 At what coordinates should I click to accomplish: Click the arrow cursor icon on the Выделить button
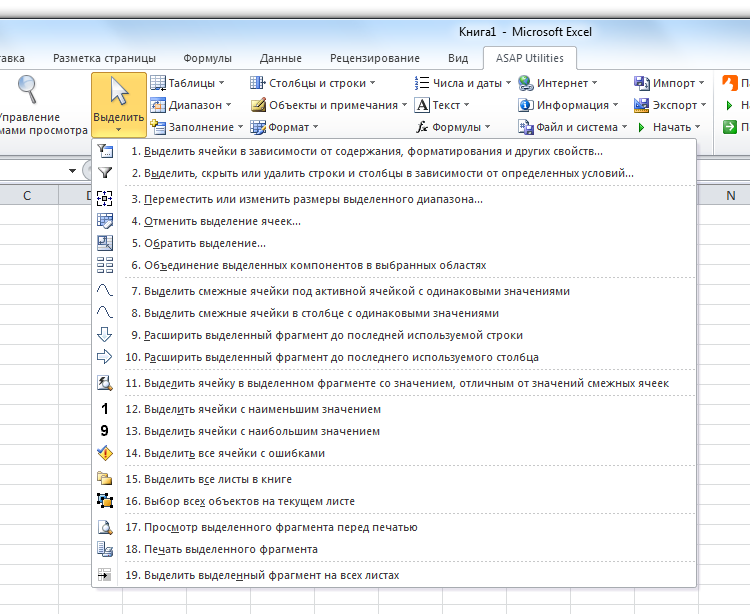pos(119,91)
